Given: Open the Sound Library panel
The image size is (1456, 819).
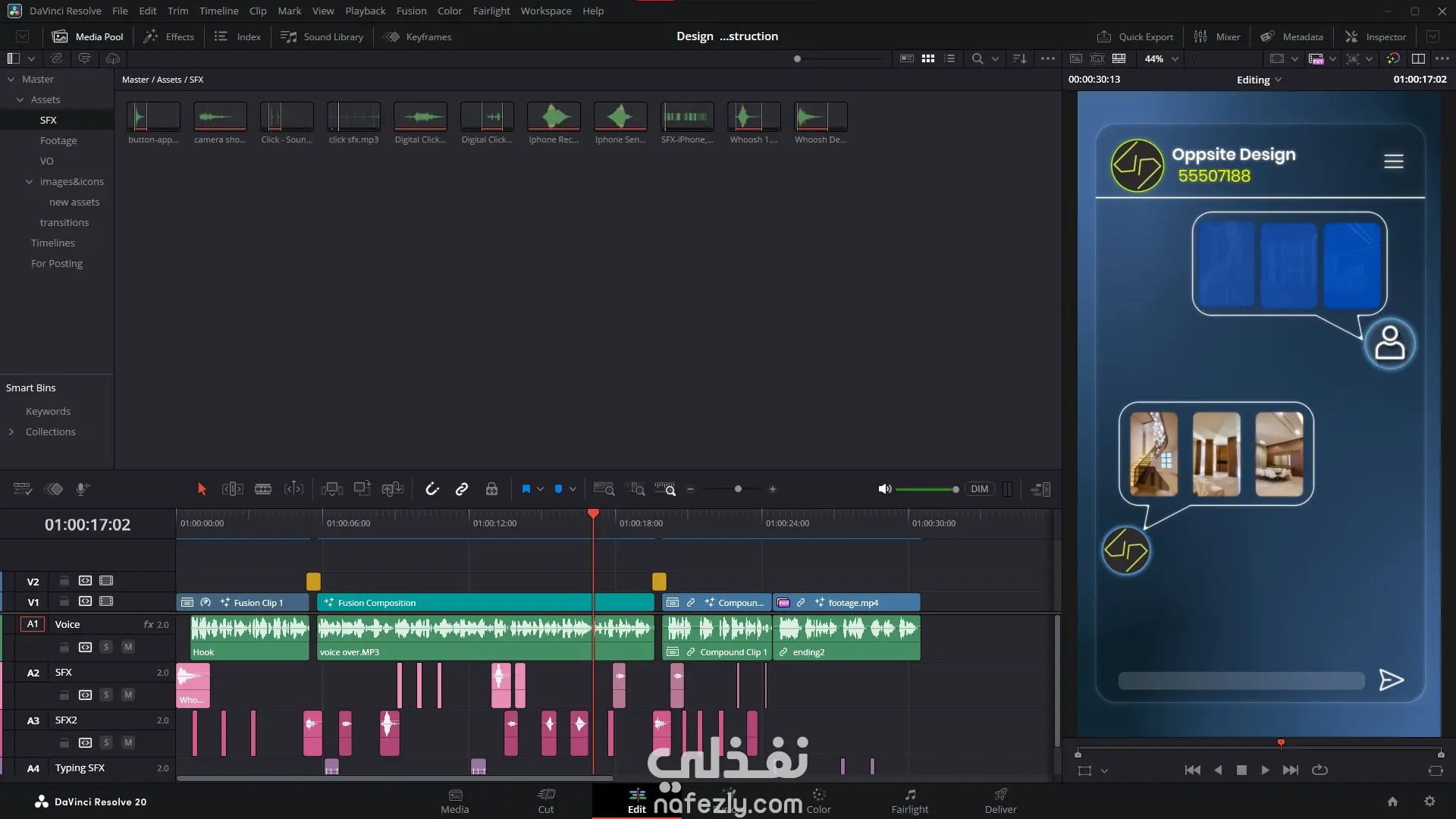Looking at the screenshot, I should pyautogui.click(x=322, y=36).
